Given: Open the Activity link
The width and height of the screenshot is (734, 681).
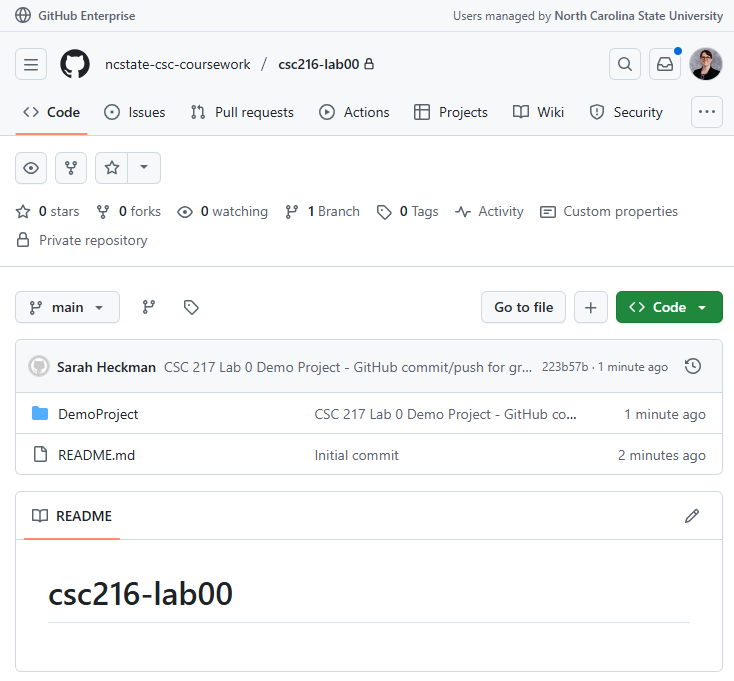Looking at the screenshot, I should (x=489, y=212).
